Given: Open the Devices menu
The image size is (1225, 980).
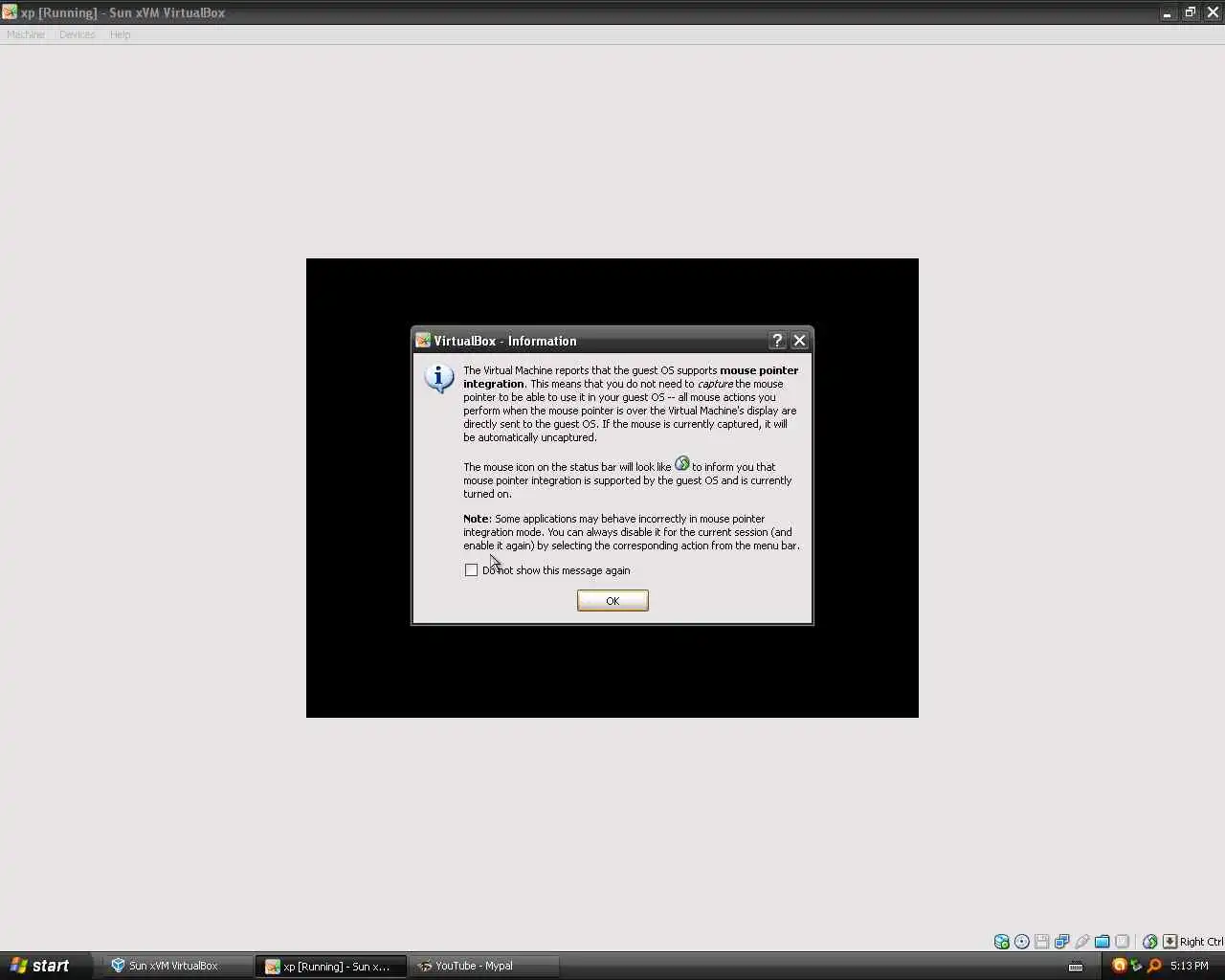Looking at the screenshot, I should coord(77,34).
